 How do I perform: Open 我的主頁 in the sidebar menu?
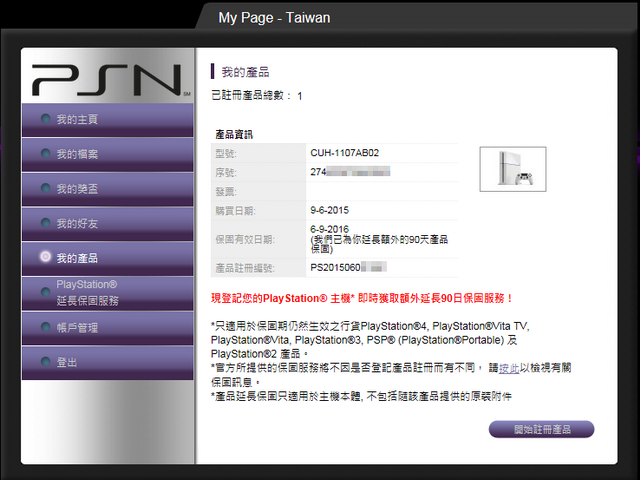(x=107, y=120)
